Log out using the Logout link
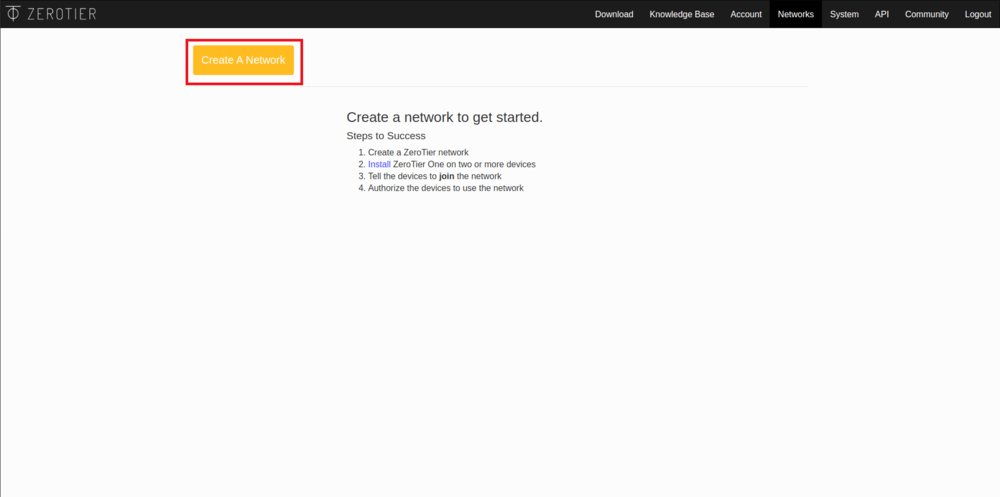 (x=977, y=14)
